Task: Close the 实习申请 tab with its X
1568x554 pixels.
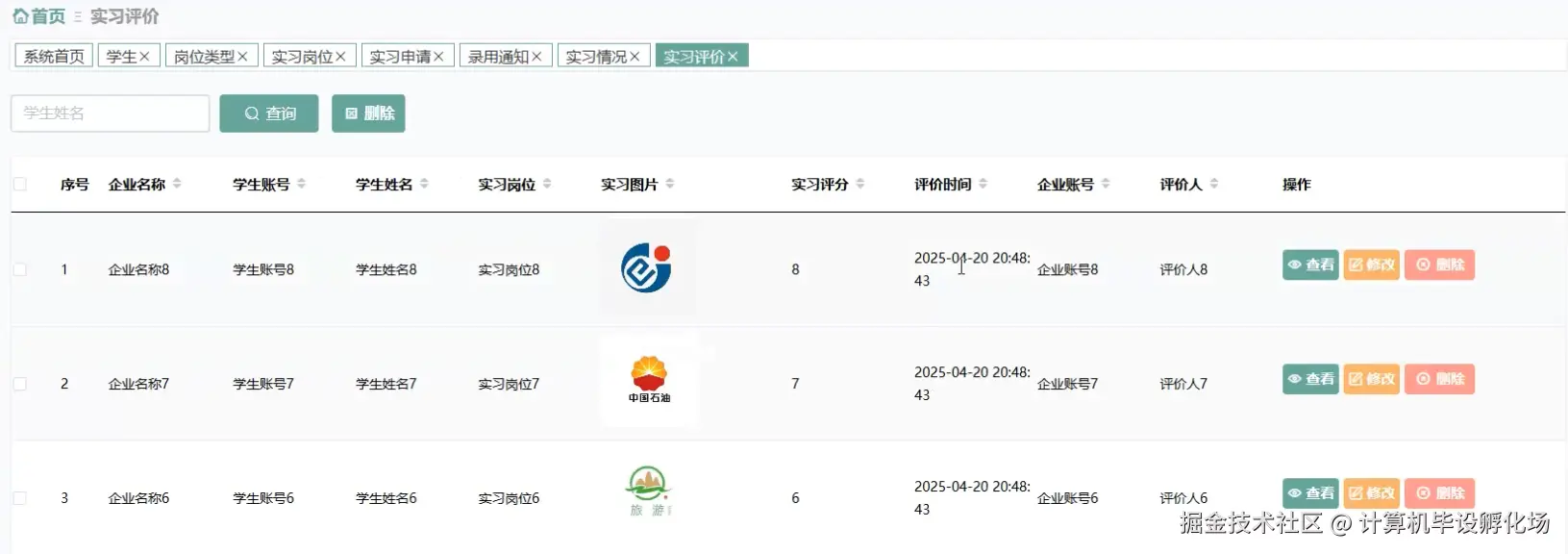Action: [x=438, y=57]
